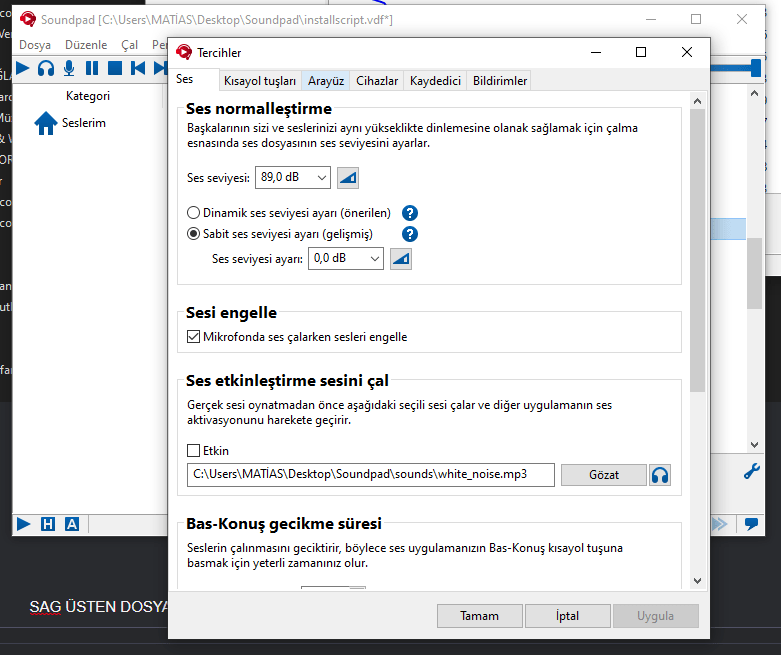Open the Ses seviyesi 89,0 dB dropdown
This screenshot has width=781, height=655.
click(293, 178)
